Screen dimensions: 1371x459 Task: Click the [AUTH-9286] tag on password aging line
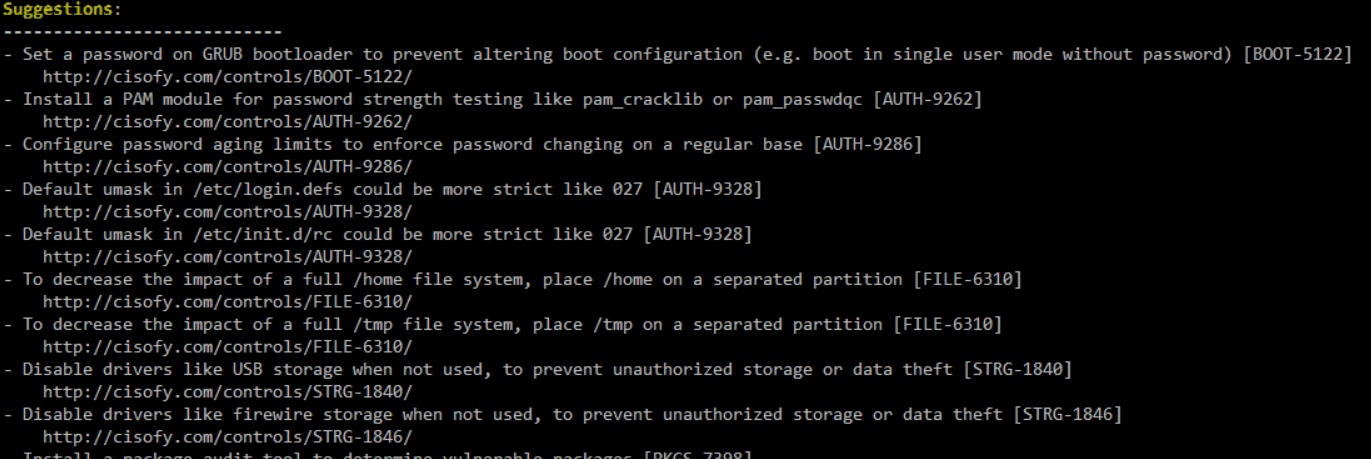coord(867,144)
